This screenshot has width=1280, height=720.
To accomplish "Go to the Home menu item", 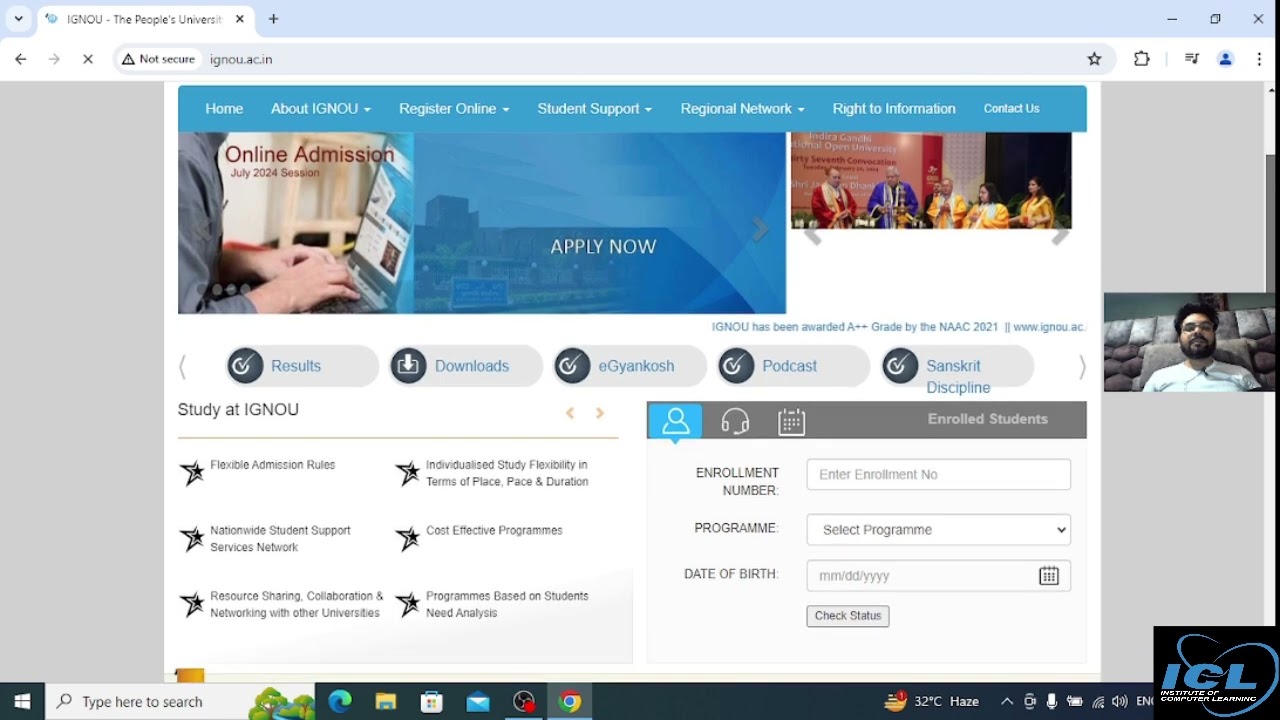I will click(224, 109).
